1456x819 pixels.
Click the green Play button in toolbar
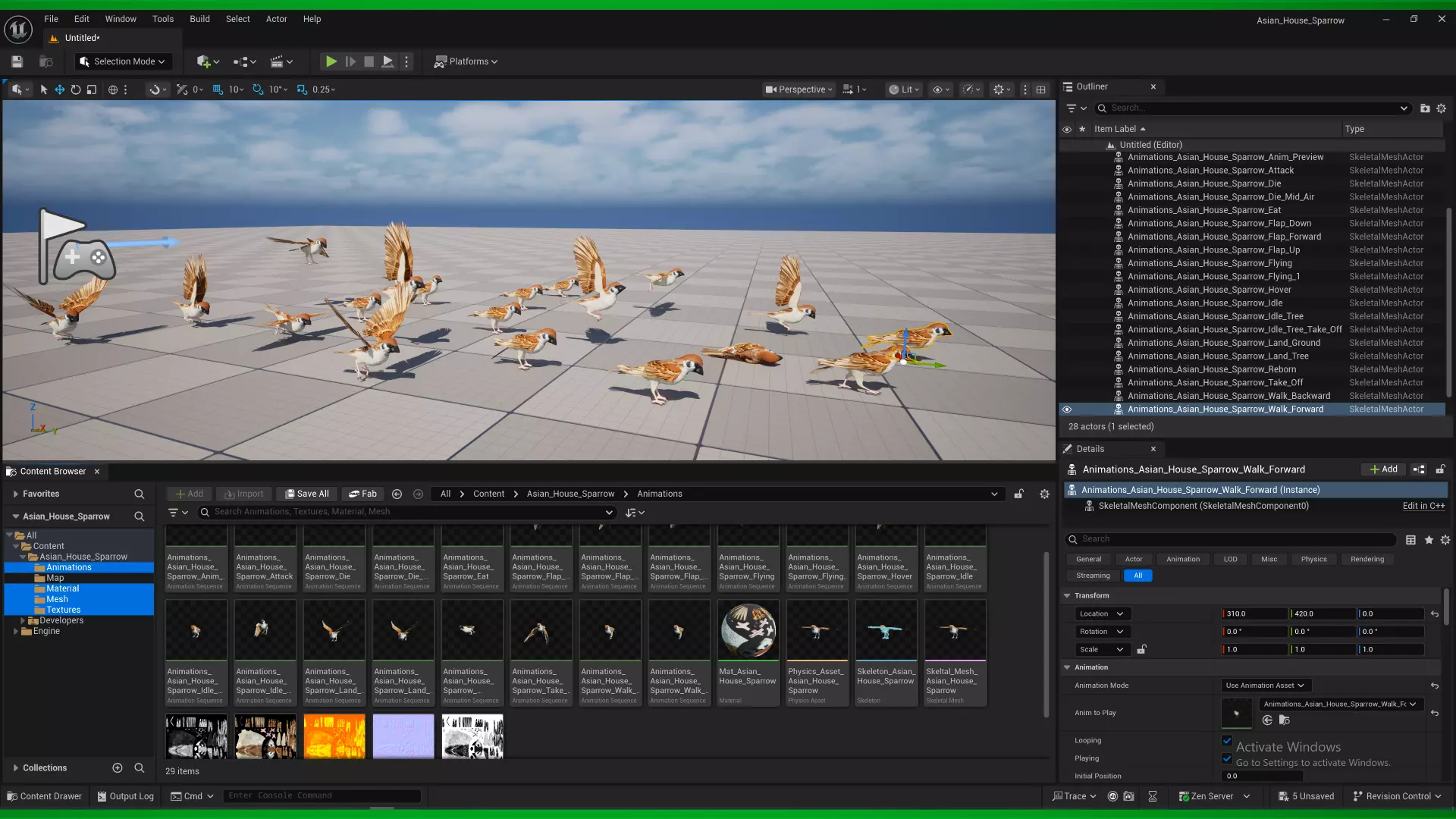[x=331, y=61]
